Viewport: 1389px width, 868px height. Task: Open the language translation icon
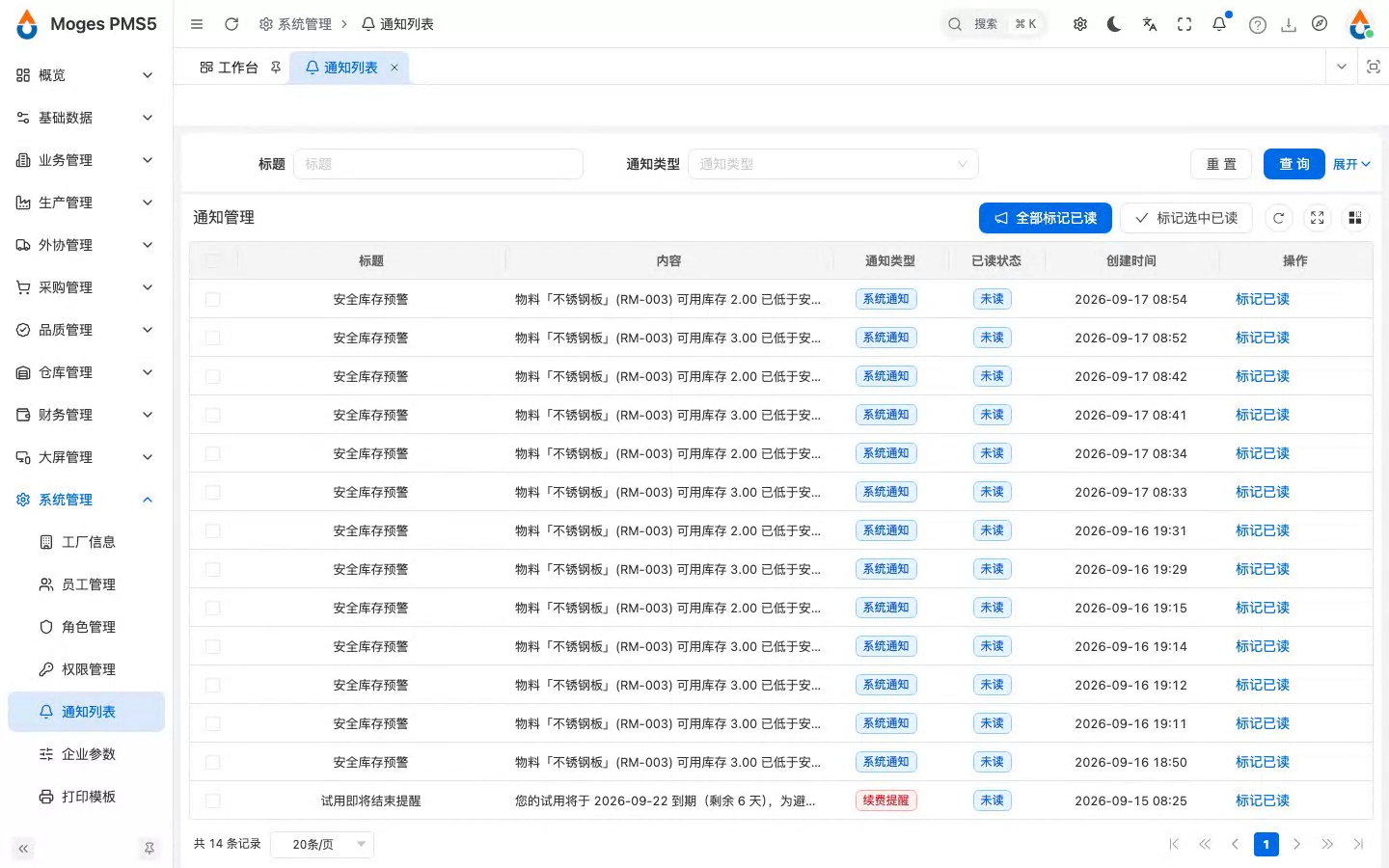1150,24
